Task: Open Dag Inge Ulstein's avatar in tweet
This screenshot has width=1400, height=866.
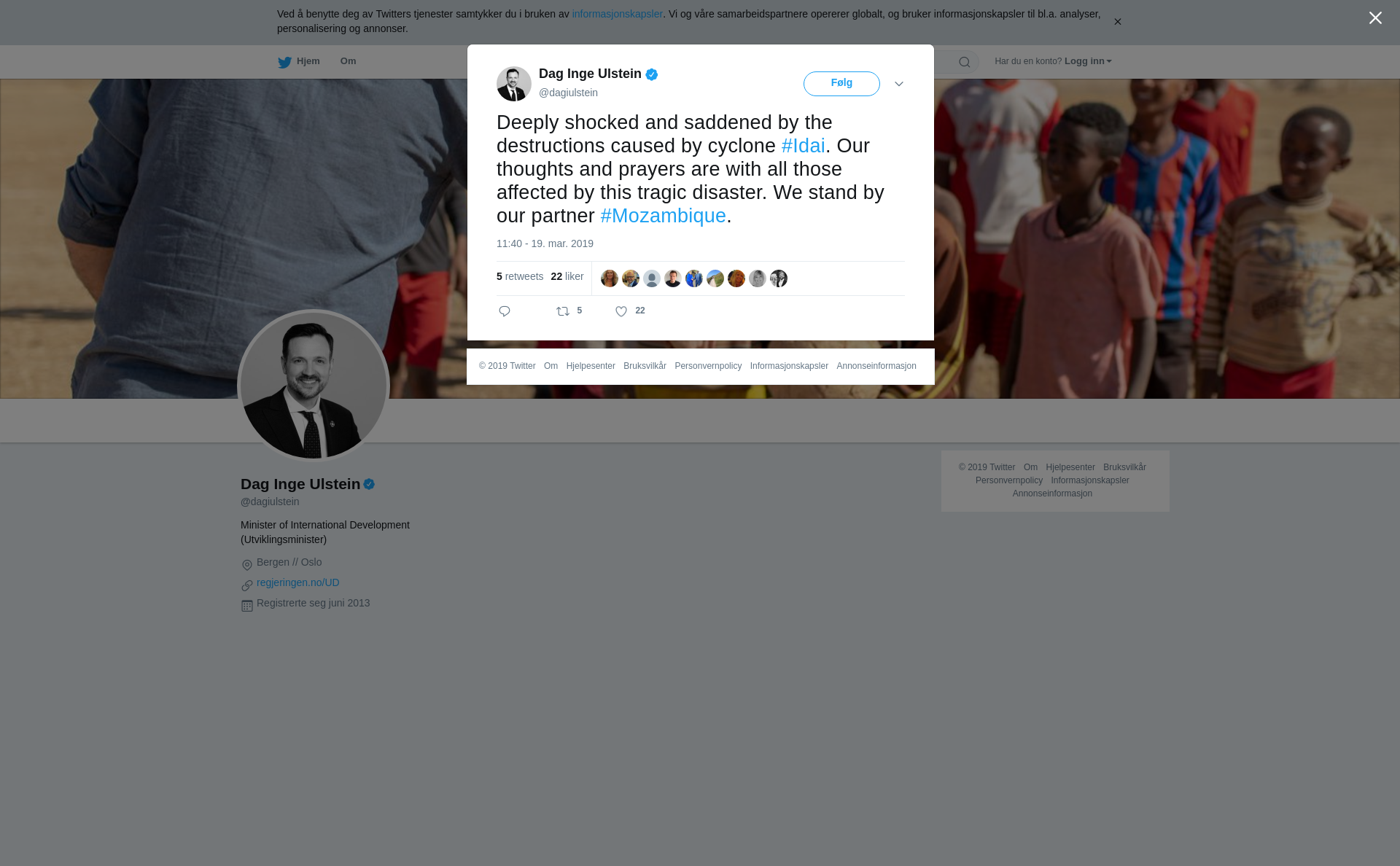Action: [x=514, y=84]
